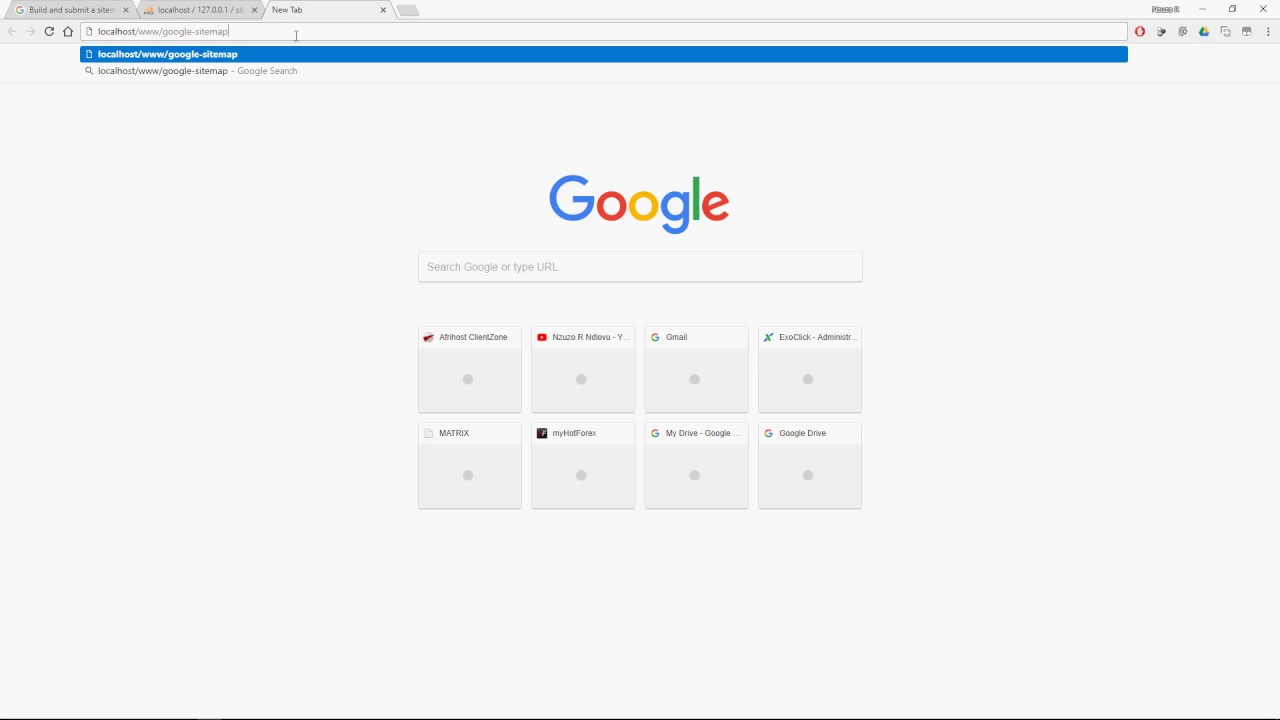The width and height of the screenshot is (1280, 720).
Task: Click the extension icon left of Google Drive
Action: pos(1183,32)
